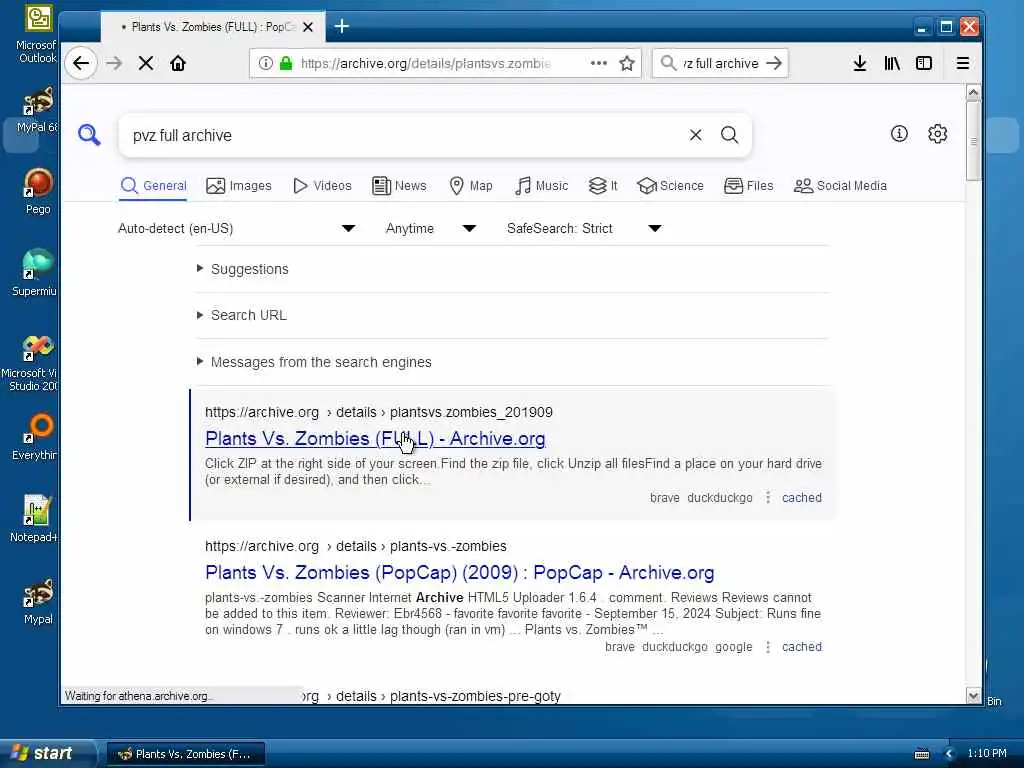
Task: Open search preferences gear icon
Action: (x=938, y=134)
